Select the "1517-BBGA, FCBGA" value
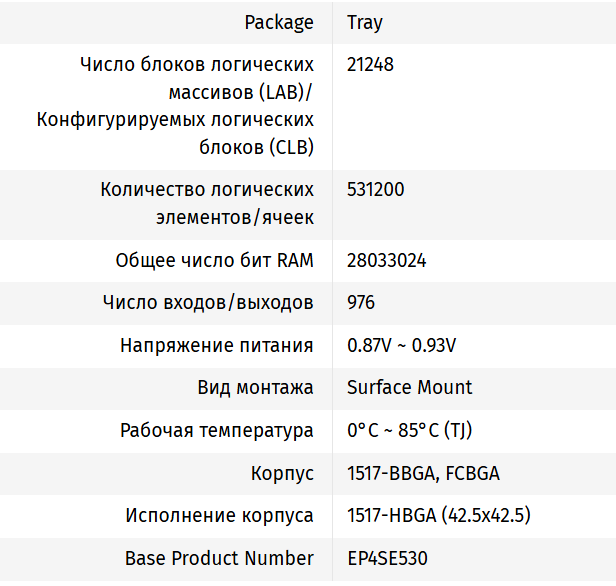616x586 pixels. pyautogui.click(x=423, y=474)
